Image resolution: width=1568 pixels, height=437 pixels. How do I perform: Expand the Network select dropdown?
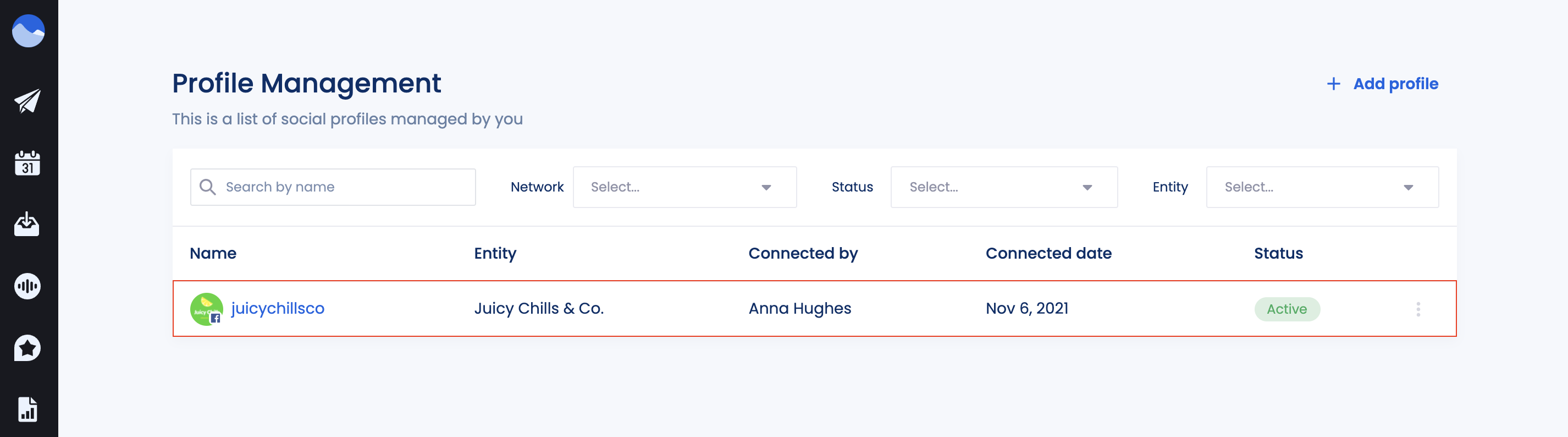point(684,187)
